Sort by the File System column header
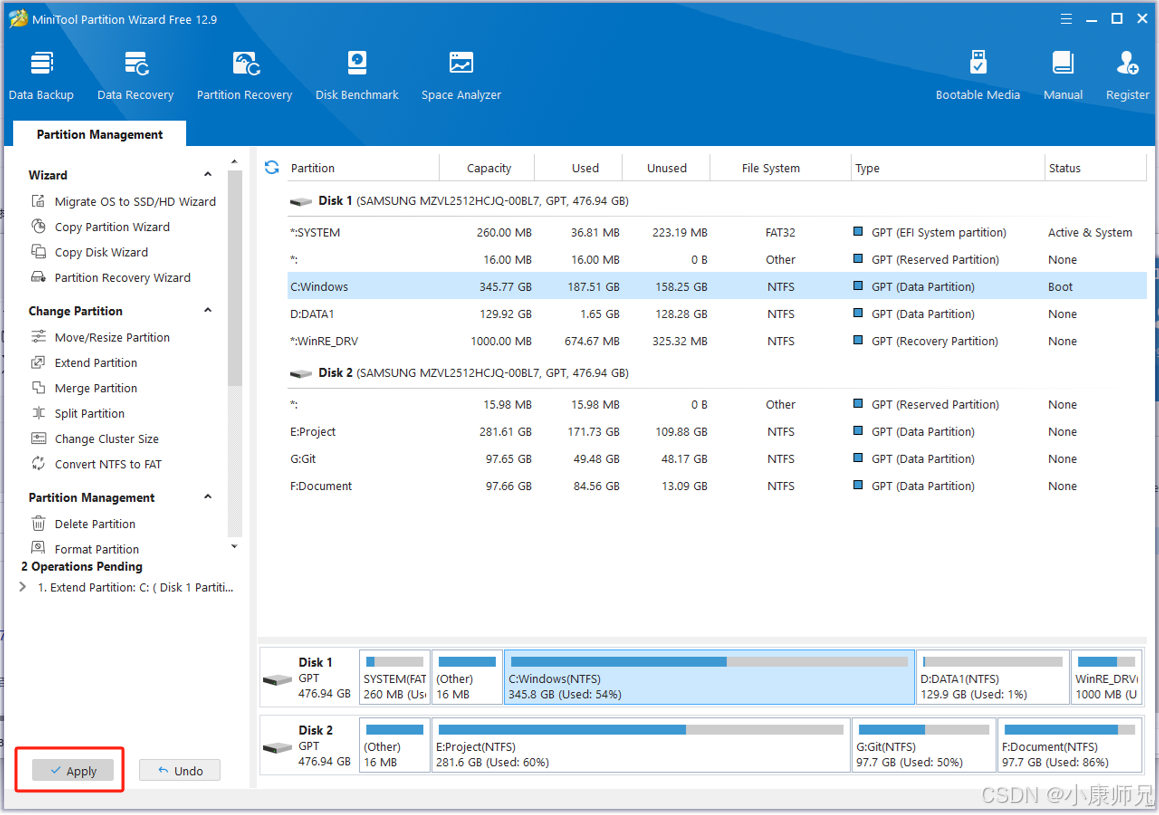 (x=781, y=168)
